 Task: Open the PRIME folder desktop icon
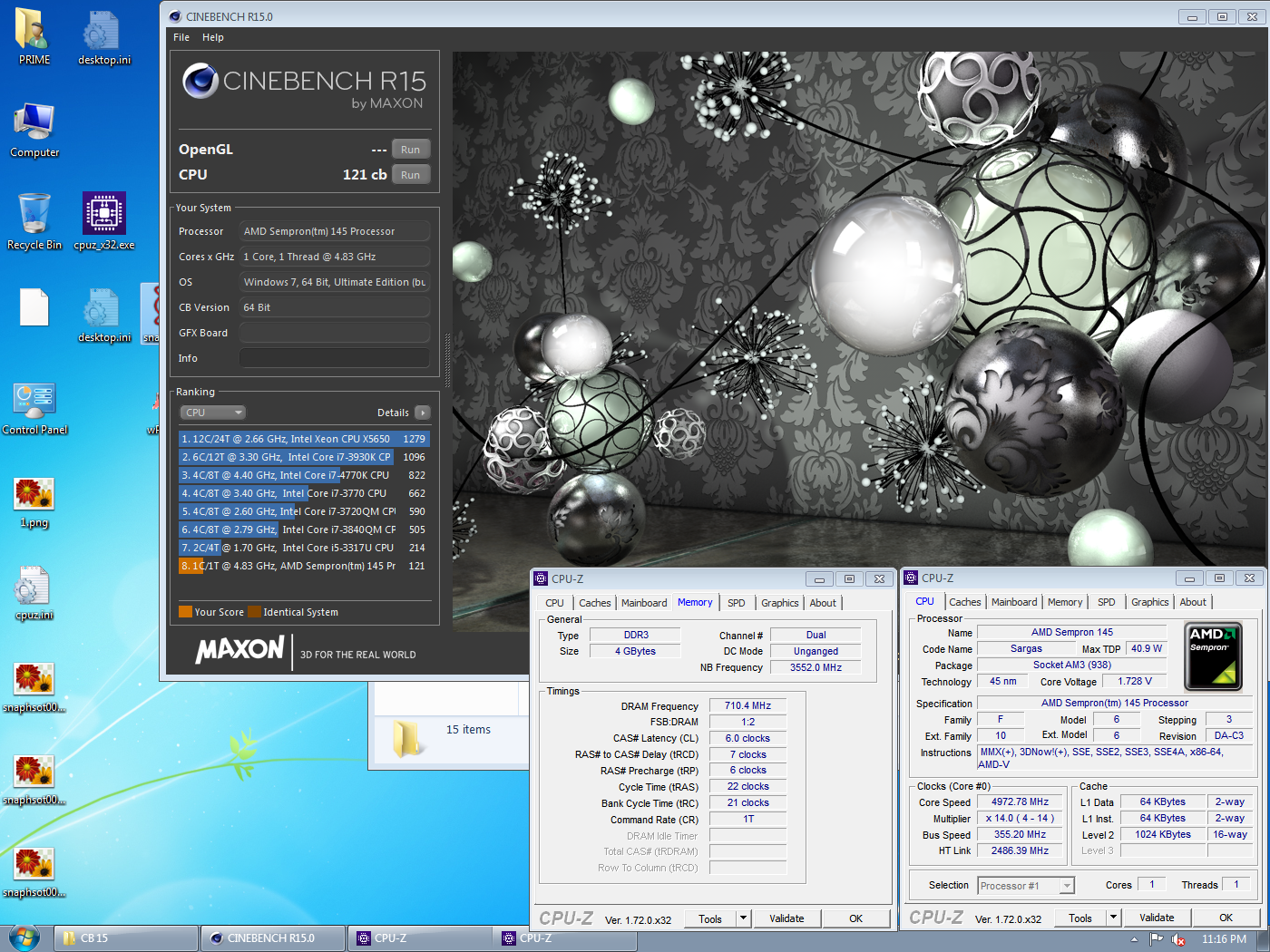click(34, 36)
